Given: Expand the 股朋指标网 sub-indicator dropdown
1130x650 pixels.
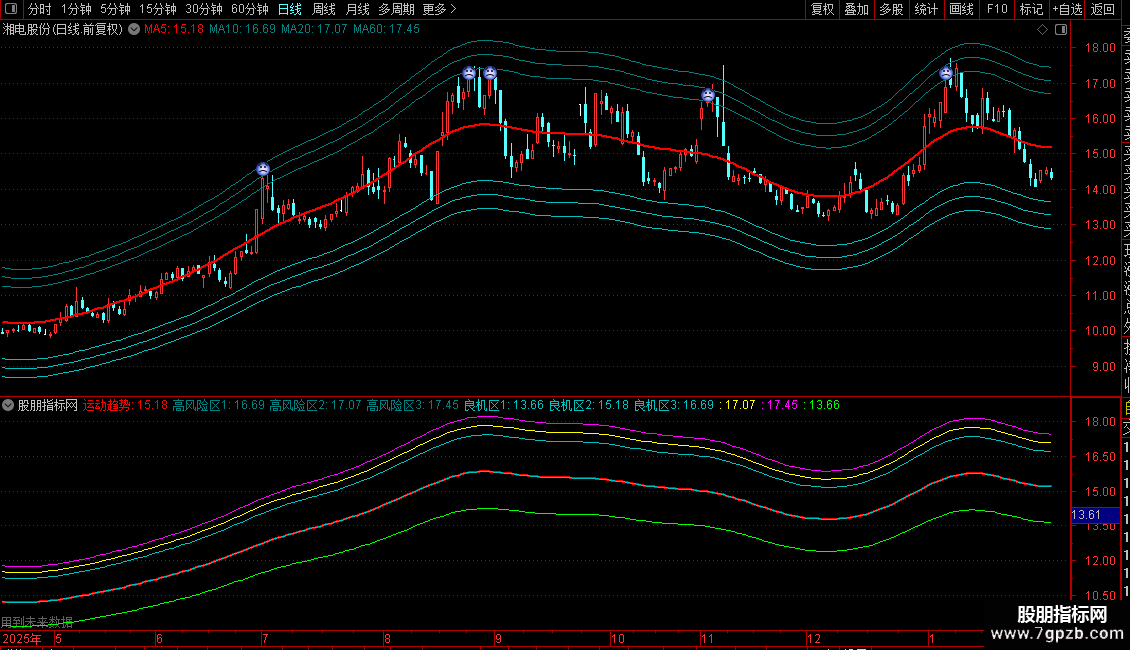Looking at the screenshot, I should point(9,406).
